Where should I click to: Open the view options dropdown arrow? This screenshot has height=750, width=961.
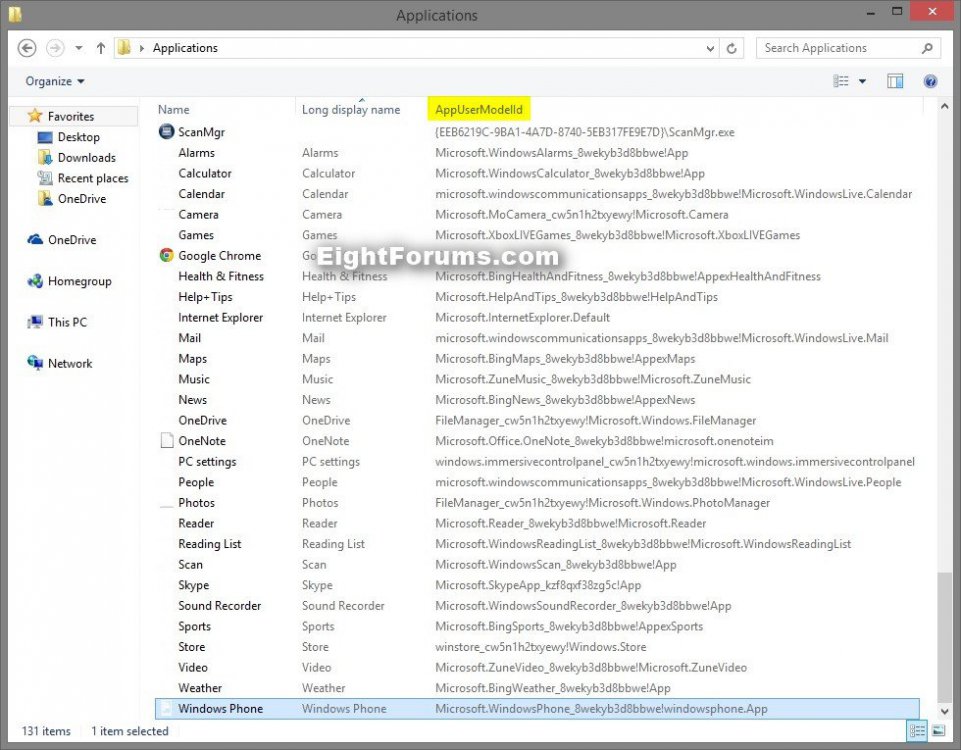click(x=862, y=81)
